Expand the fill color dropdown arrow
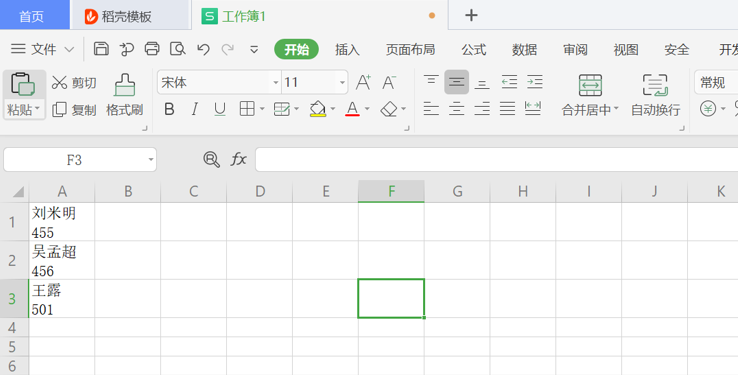Image resolution: width=738 pixels, height=375 pixels. tap(333, 109)
